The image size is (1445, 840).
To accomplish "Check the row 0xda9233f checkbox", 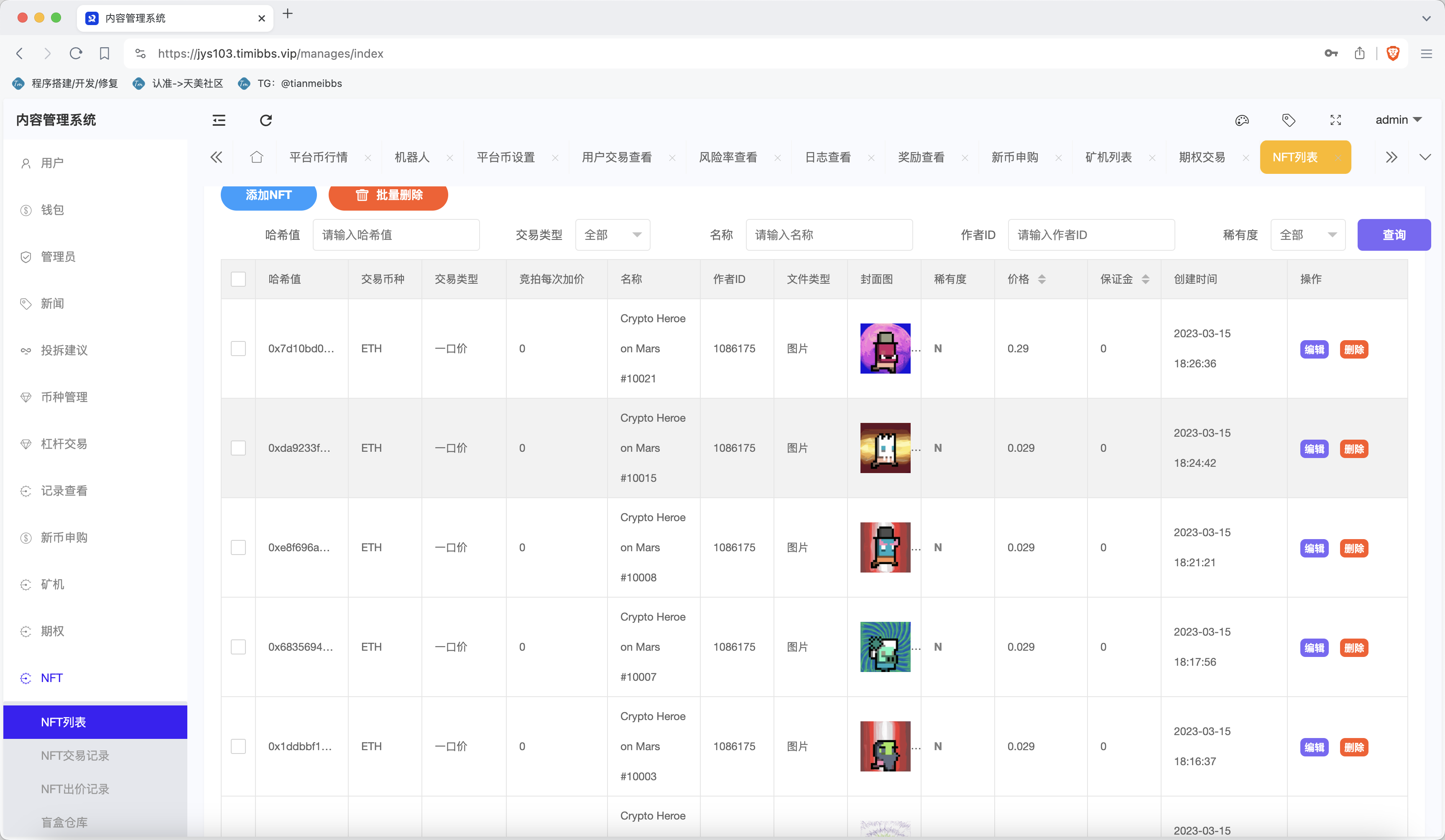I will [x=238, y=448].
